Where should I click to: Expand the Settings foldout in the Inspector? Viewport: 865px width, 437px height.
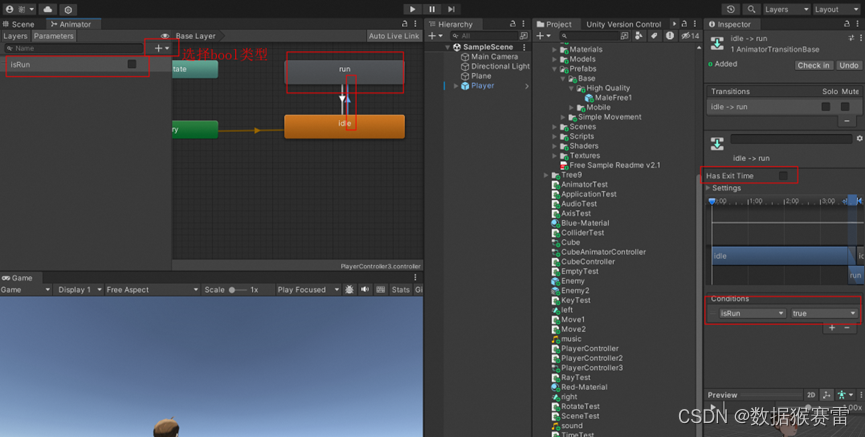(709, 188)
